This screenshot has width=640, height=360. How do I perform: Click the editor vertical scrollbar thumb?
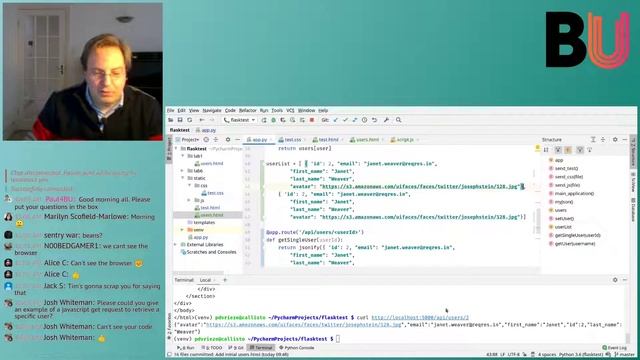pos(538,220)
